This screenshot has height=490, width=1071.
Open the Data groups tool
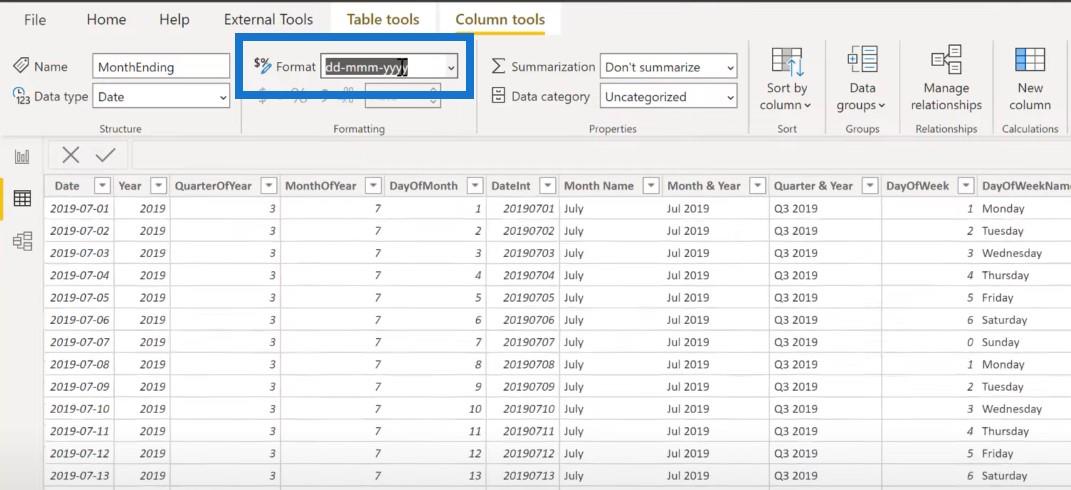862,79
